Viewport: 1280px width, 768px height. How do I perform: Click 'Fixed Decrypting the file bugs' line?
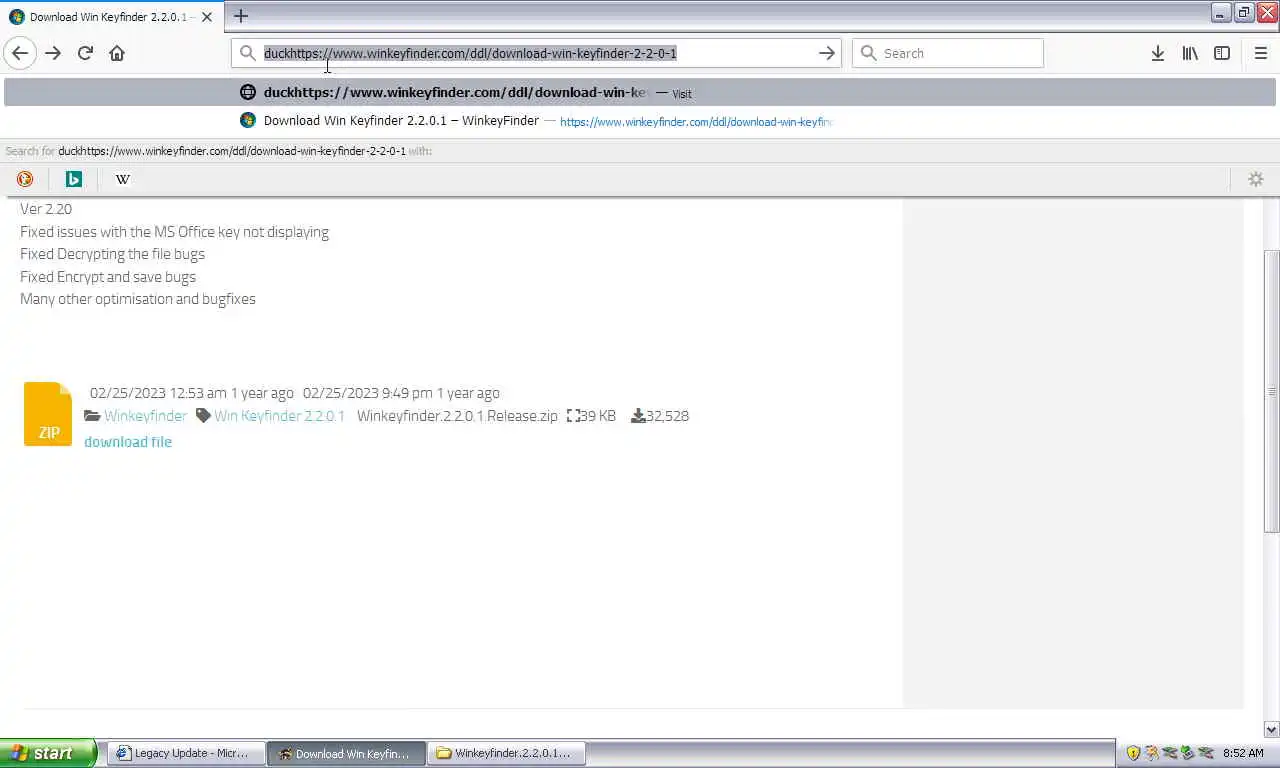(112, 254)
